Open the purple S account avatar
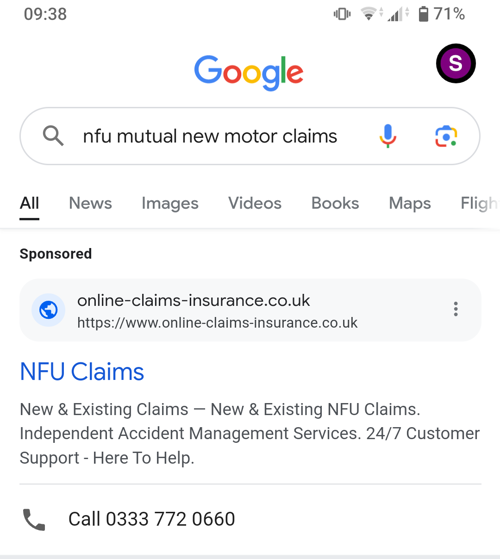 point(455,63)
